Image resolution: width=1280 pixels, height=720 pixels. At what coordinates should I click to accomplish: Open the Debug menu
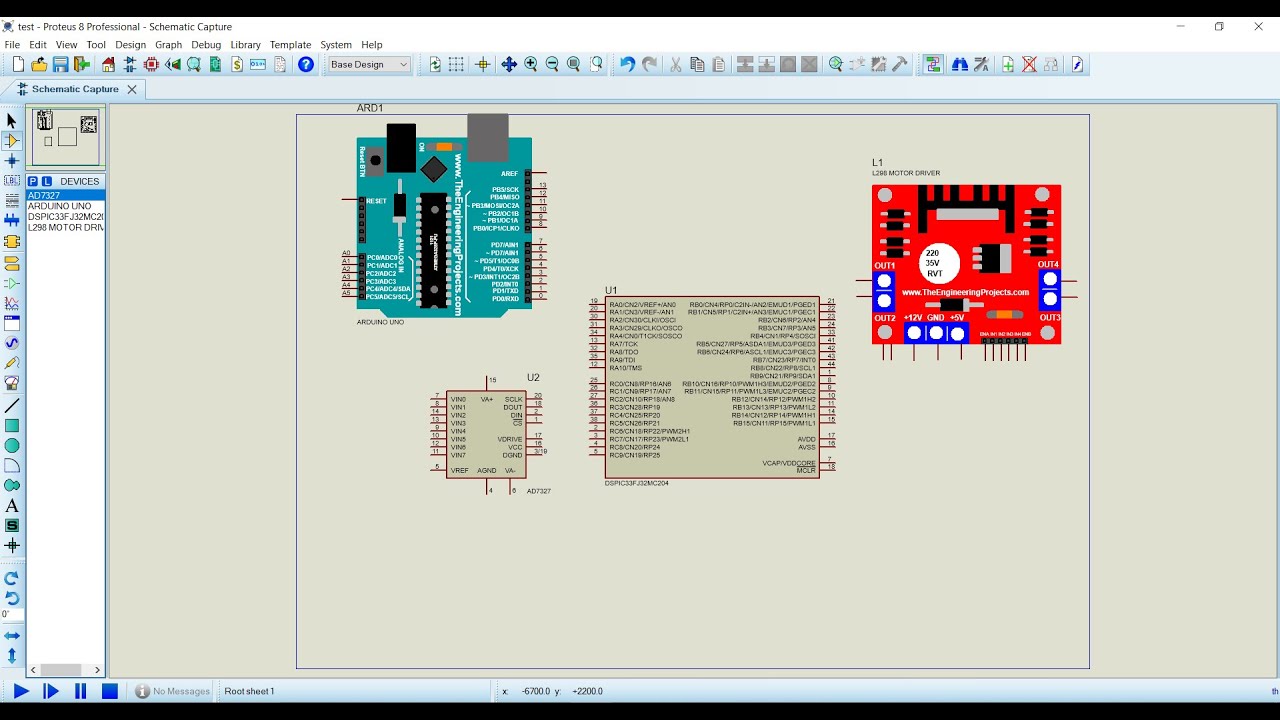(x=206, y=45)
